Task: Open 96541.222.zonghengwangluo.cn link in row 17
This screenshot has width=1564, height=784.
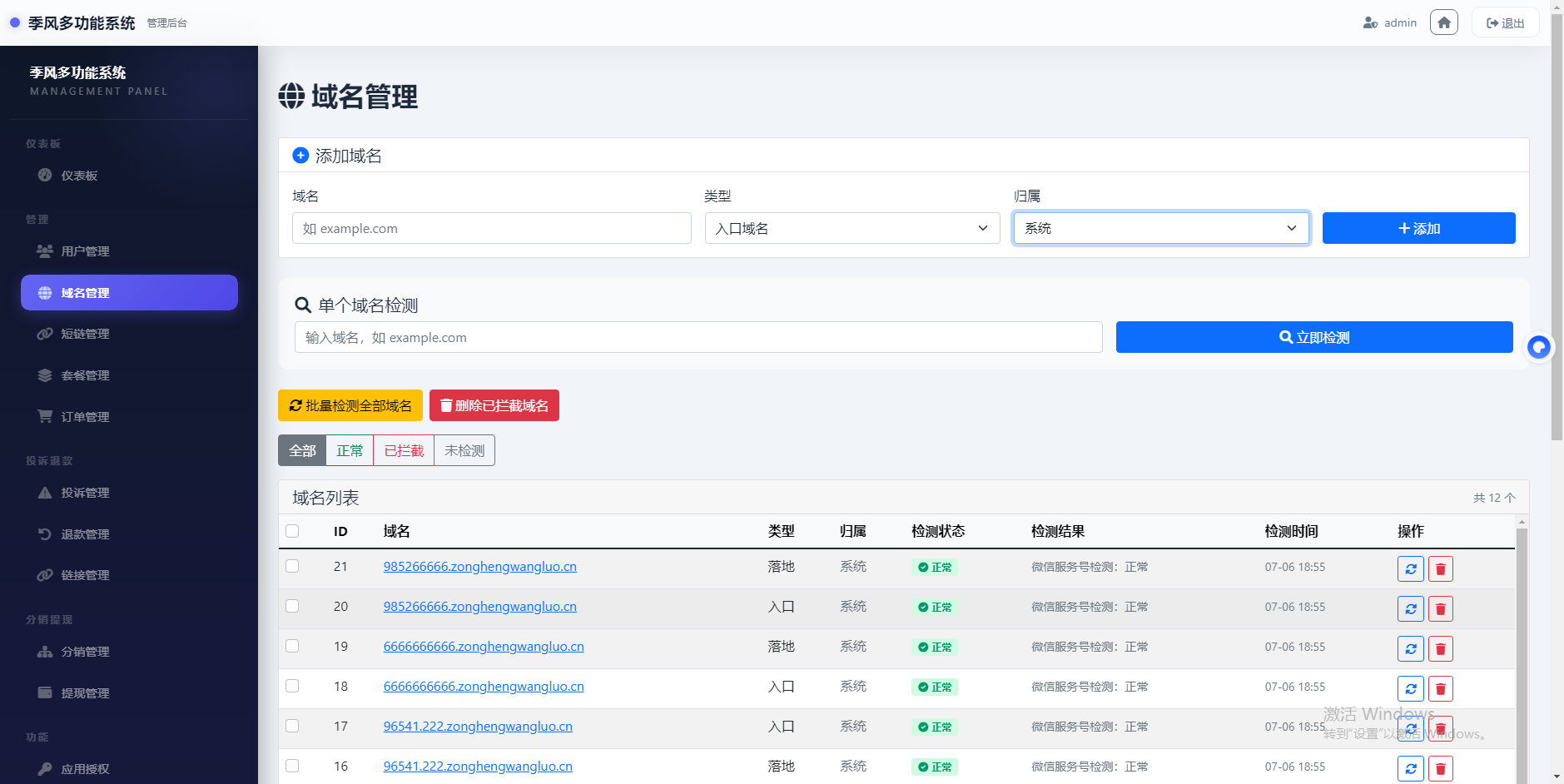Action: (478, 726)
